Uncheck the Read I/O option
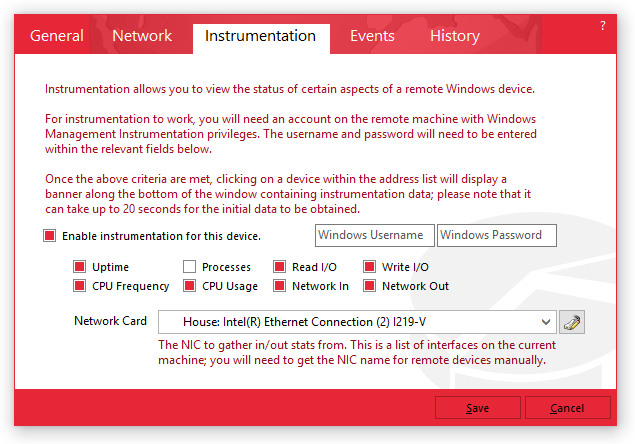Viewport: 635px width, 444px height. pos(279,267)
